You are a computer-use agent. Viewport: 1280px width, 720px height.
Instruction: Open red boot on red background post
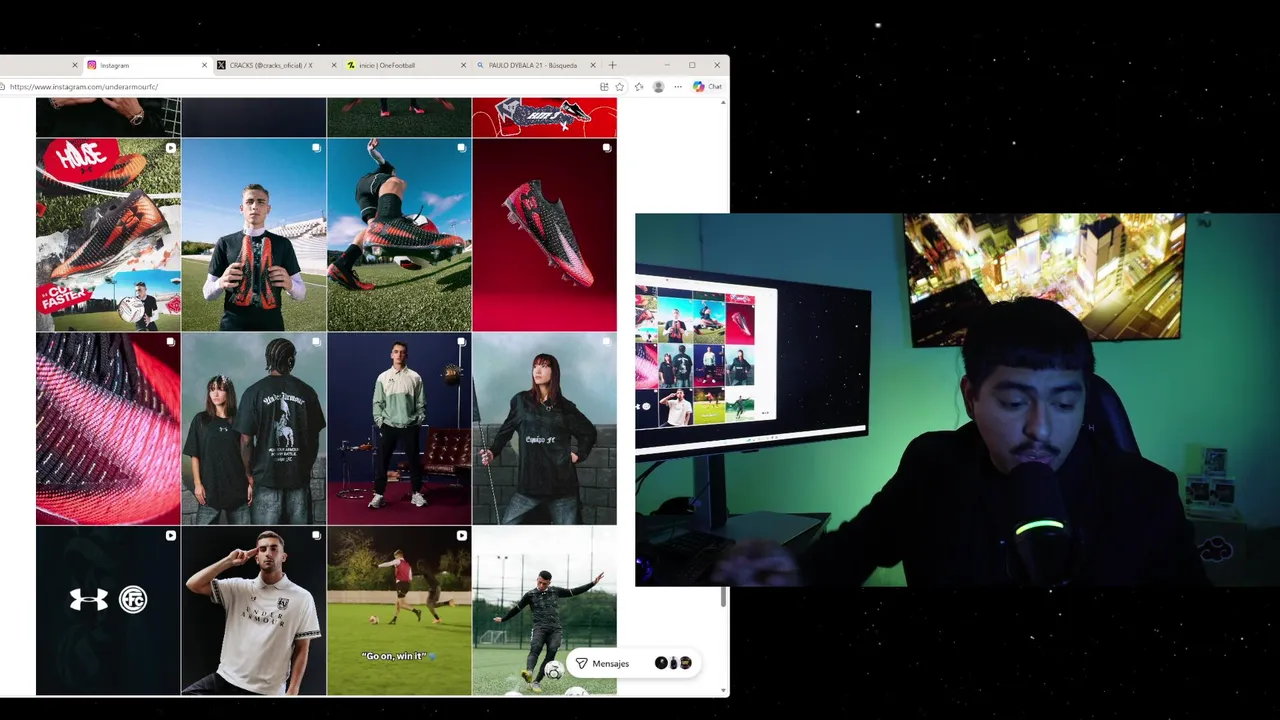(x=544, y=235)
